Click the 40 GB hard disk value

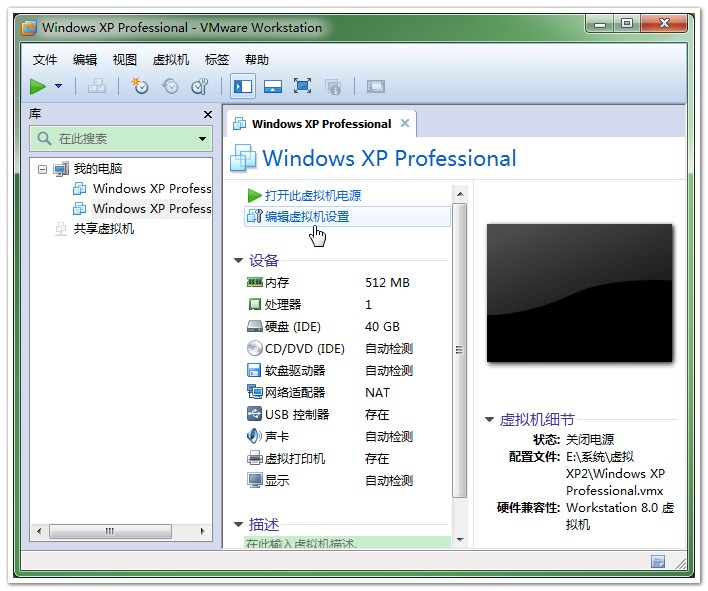tap(382, 326)
